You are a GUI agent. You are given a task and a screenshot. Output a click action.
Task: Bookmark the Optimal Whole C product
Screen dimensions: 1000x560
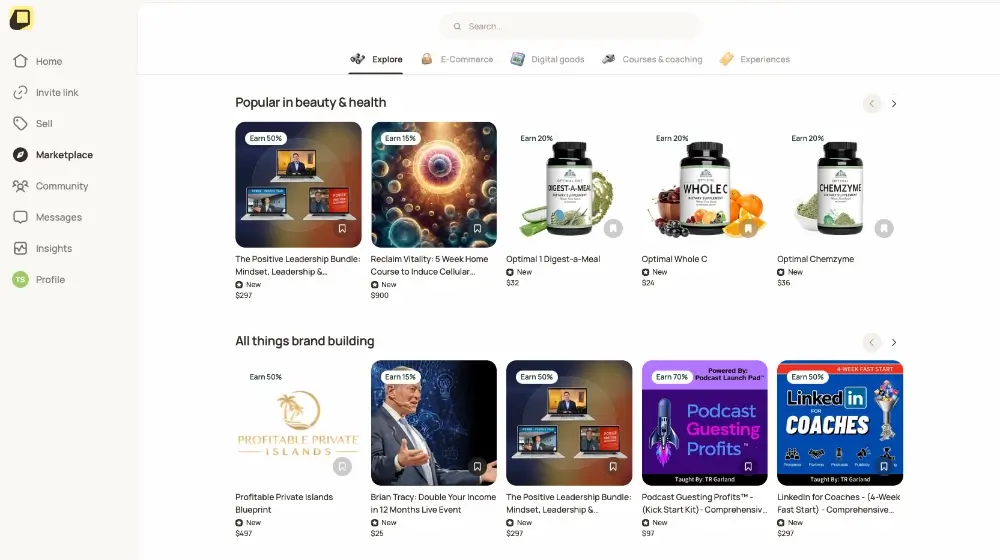point(748,228)
